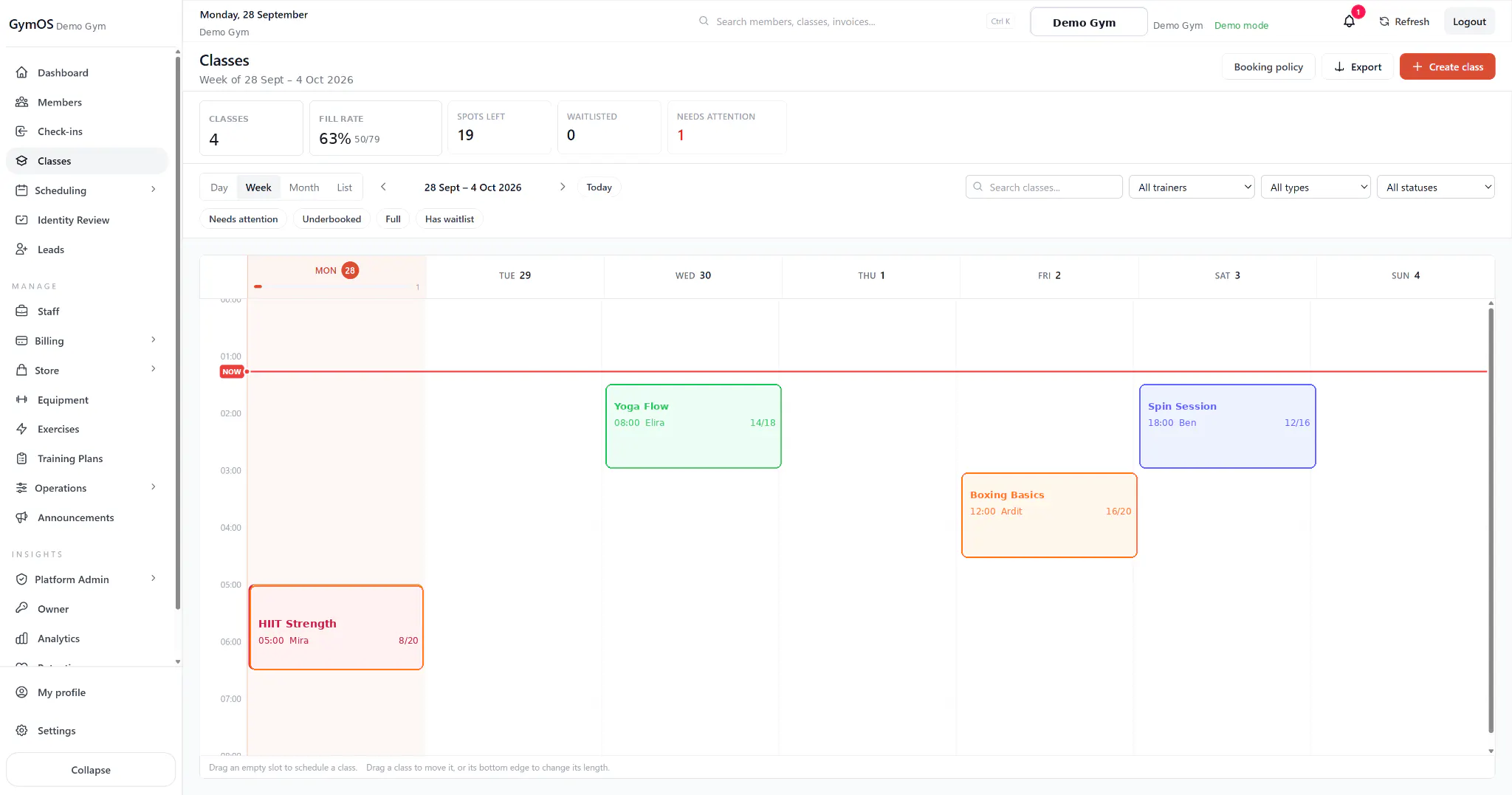The height and width of the screenshot is (795, 1512).
Task: Click the calendar vertical scrollbar
Action: (1491, 520)
